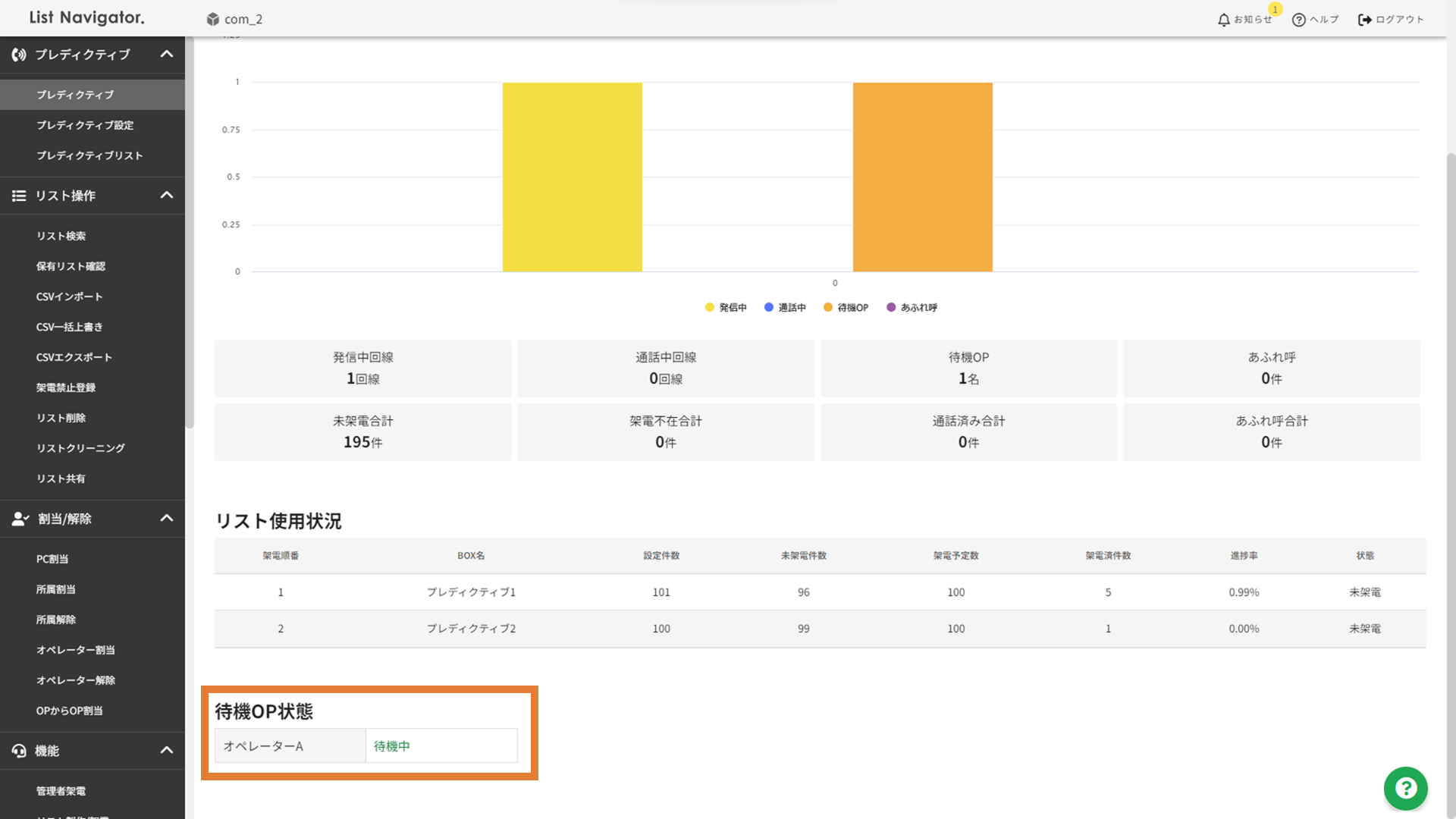This screenshot has height=819, width=1456.
Task: Click the com_2 cube icon
Action: [x=213, y=19]
